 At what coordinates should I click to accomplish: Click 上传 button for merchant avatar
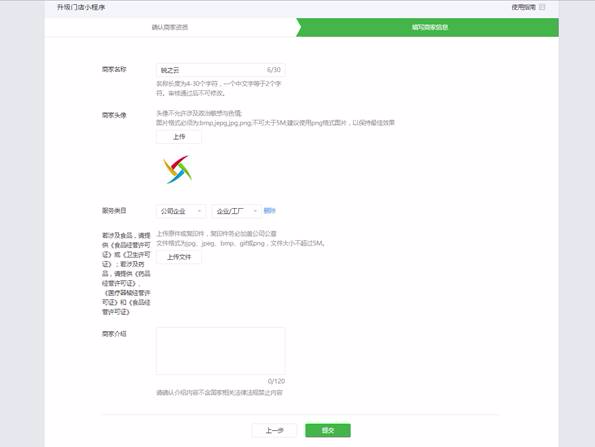tap(179, 137)
